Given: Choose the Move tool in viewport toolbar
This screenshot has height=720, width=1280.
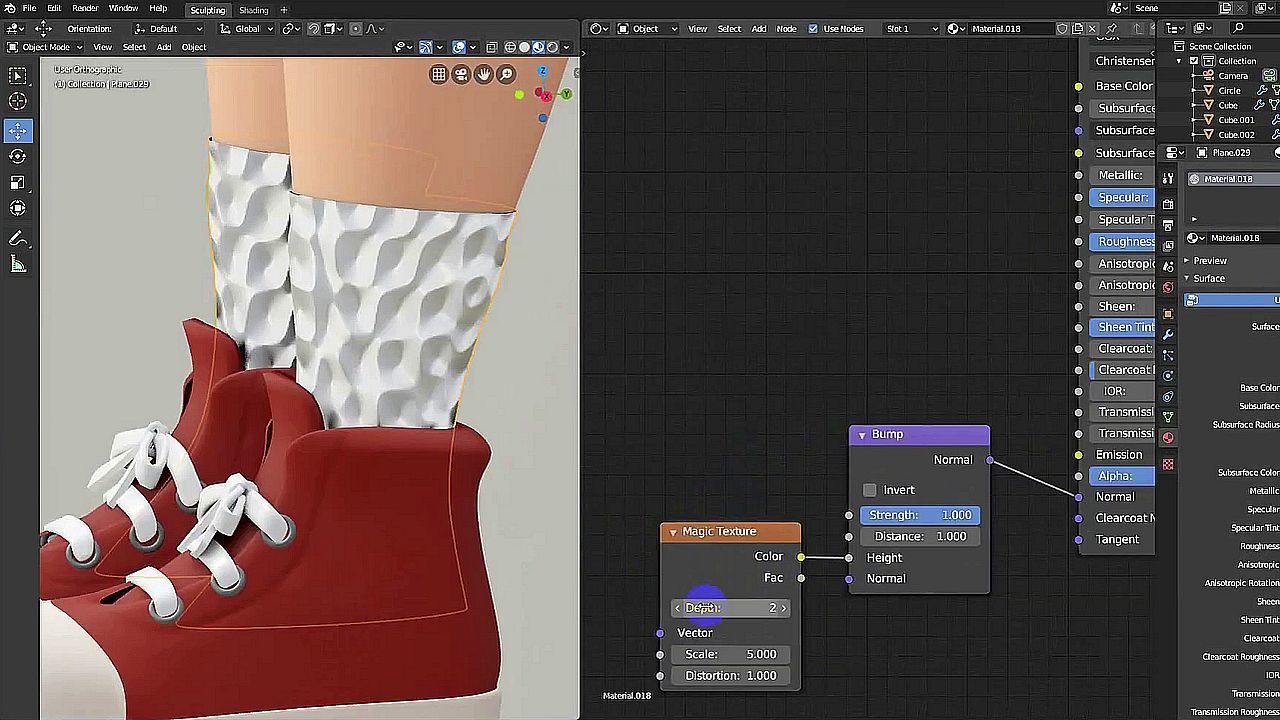Looking at the screenshot, I should (x=18, y=131).
